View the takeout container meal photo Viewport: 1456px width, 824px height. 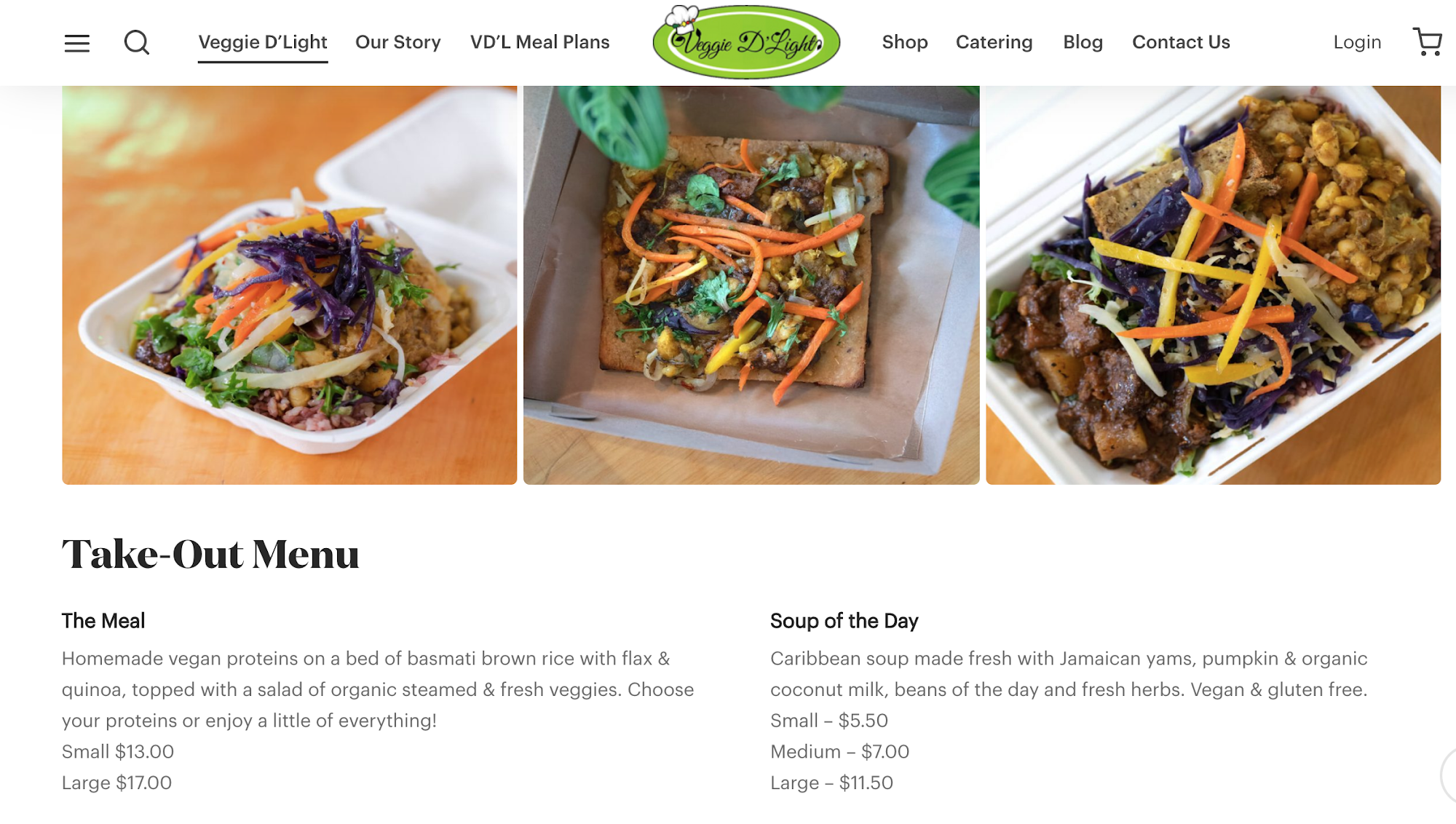pyautogui.click(x=290, y=285)
